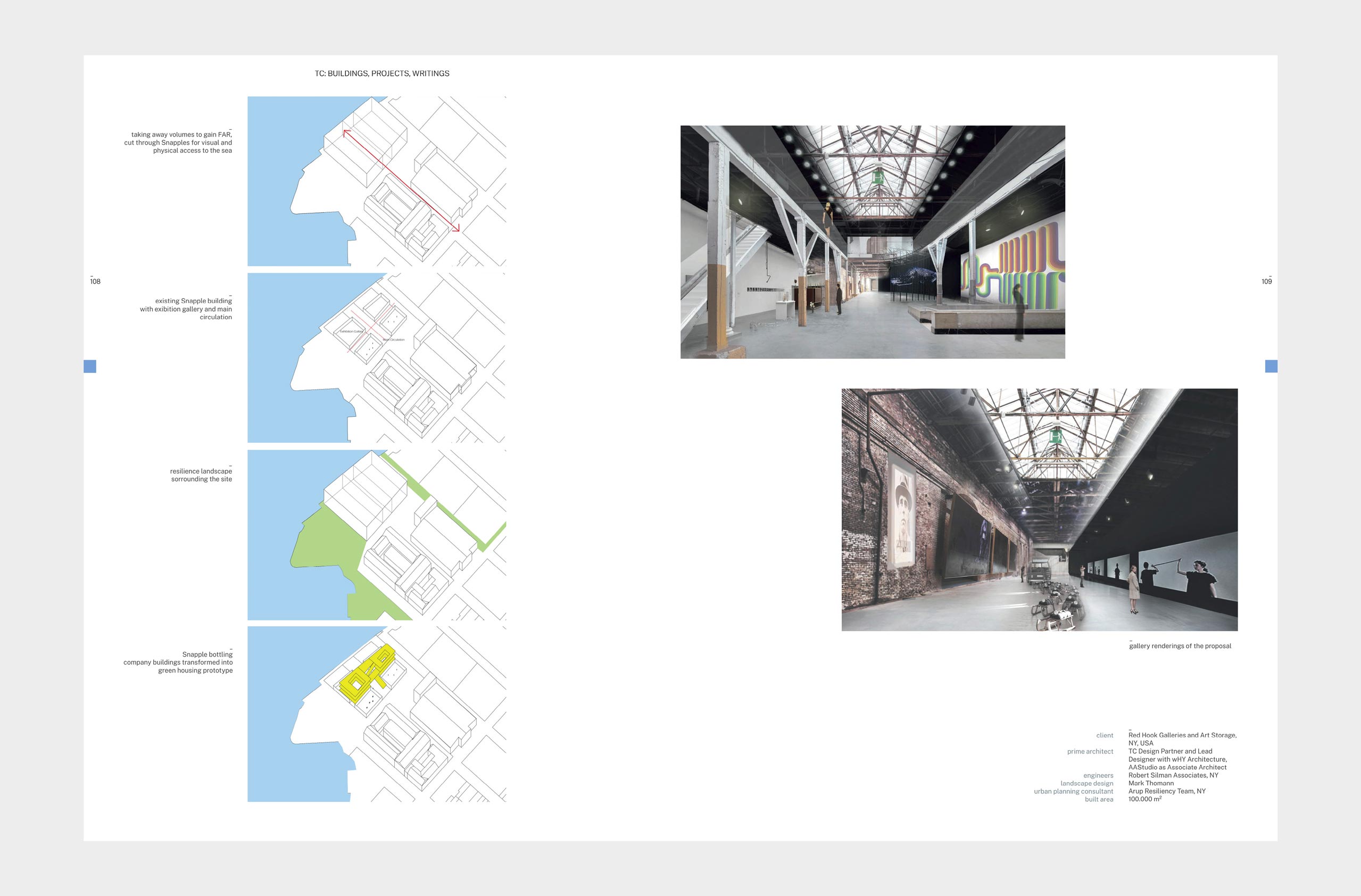Click the gallery rendering with colorful striped mural

coord(872,242)
